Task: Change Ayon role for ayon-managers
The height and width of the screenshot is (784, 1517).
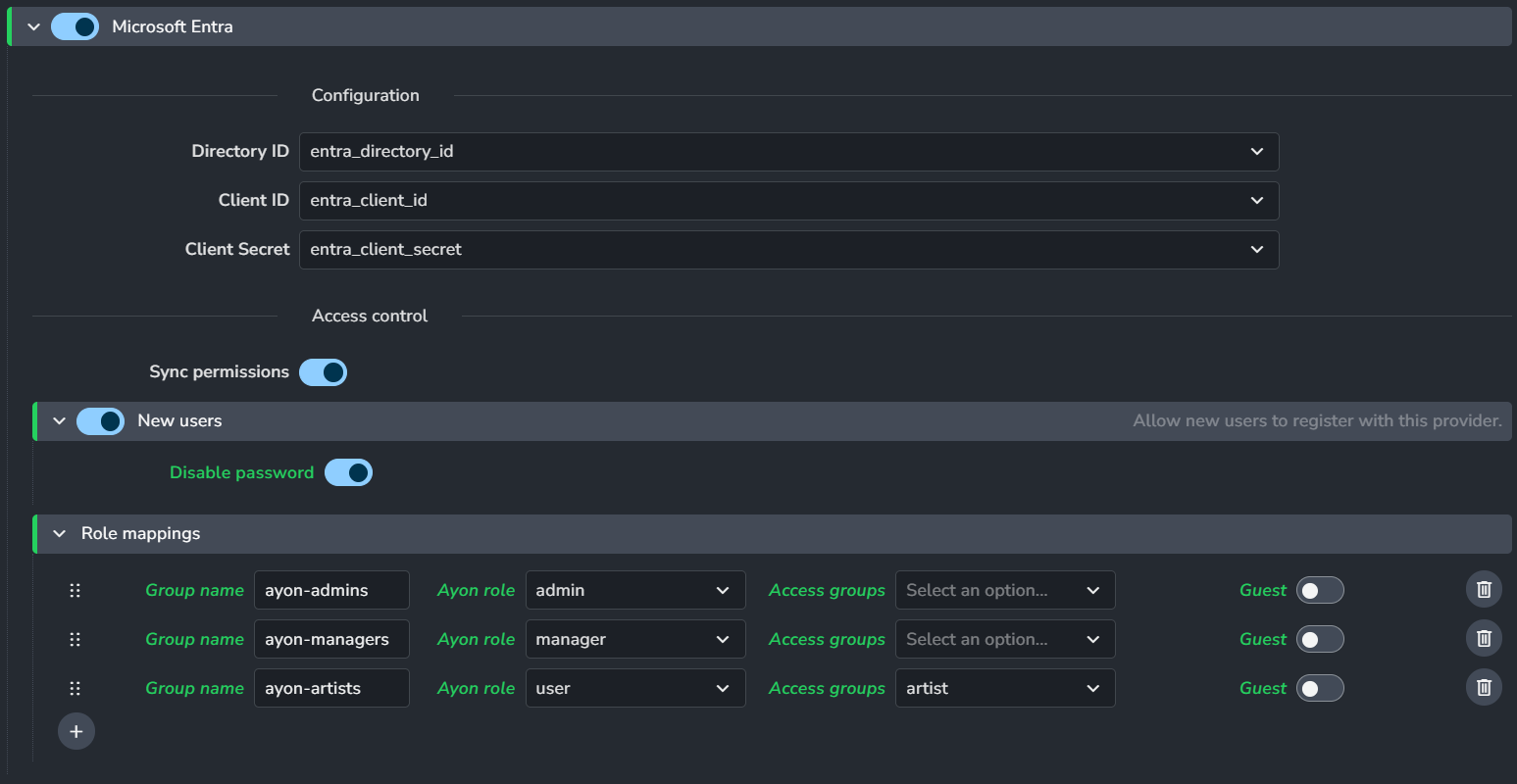Action: pyautogui.click(x=635, y=639)
